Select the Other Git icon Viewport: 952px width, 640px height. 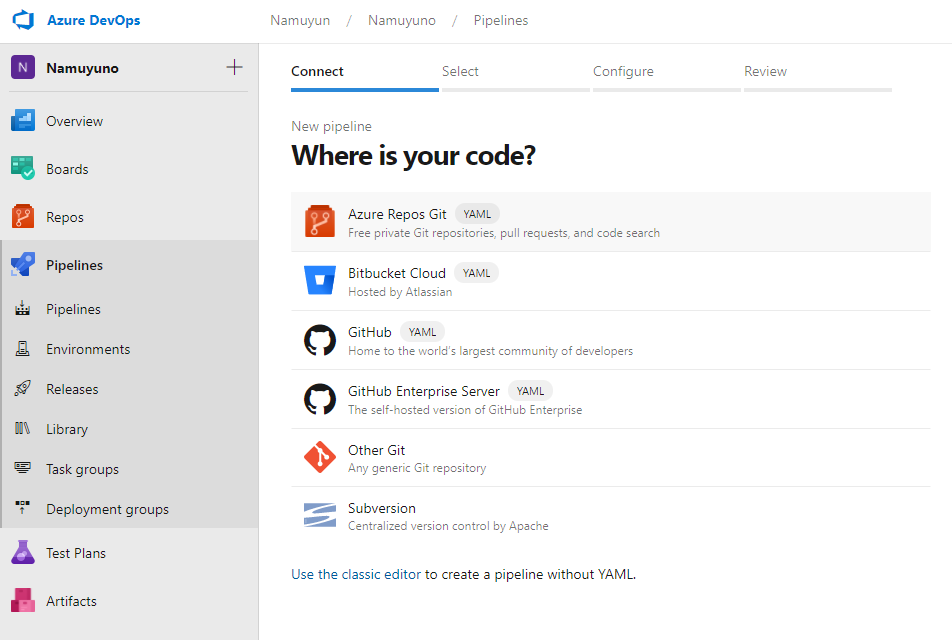coord(320,458)
